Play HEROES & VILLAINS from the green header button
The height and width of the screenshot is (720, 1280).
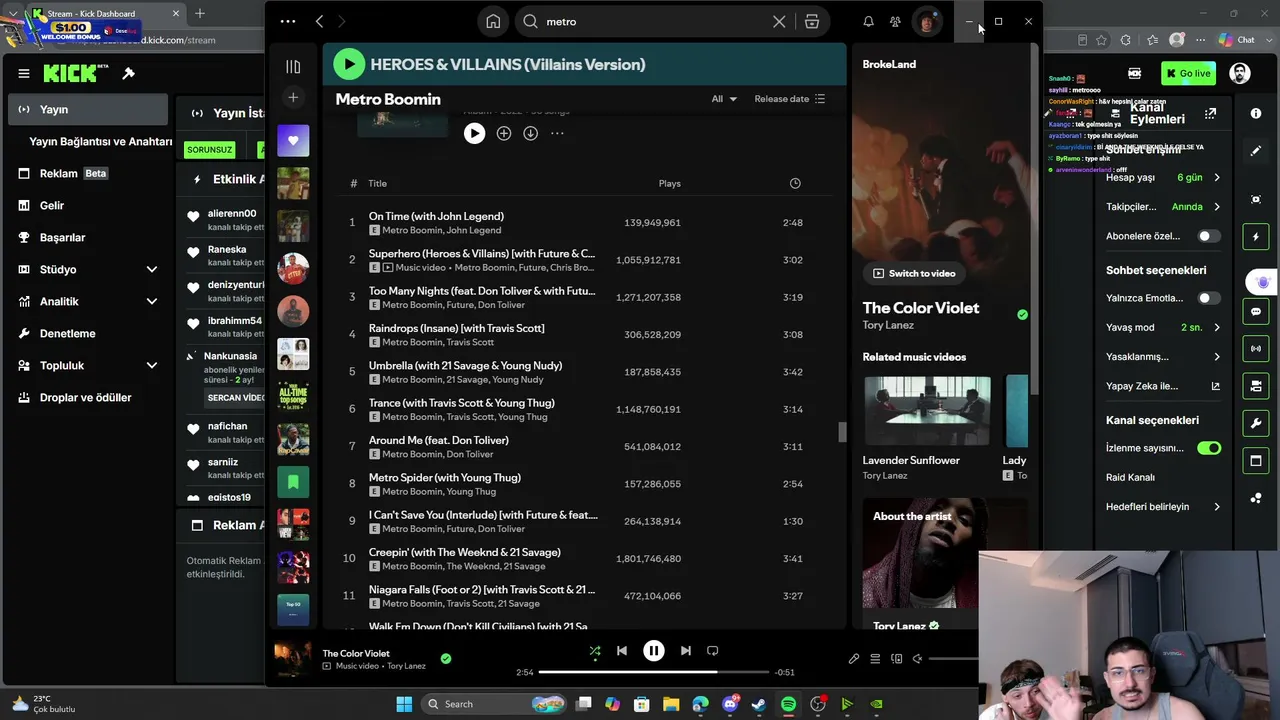coord(349,64)
